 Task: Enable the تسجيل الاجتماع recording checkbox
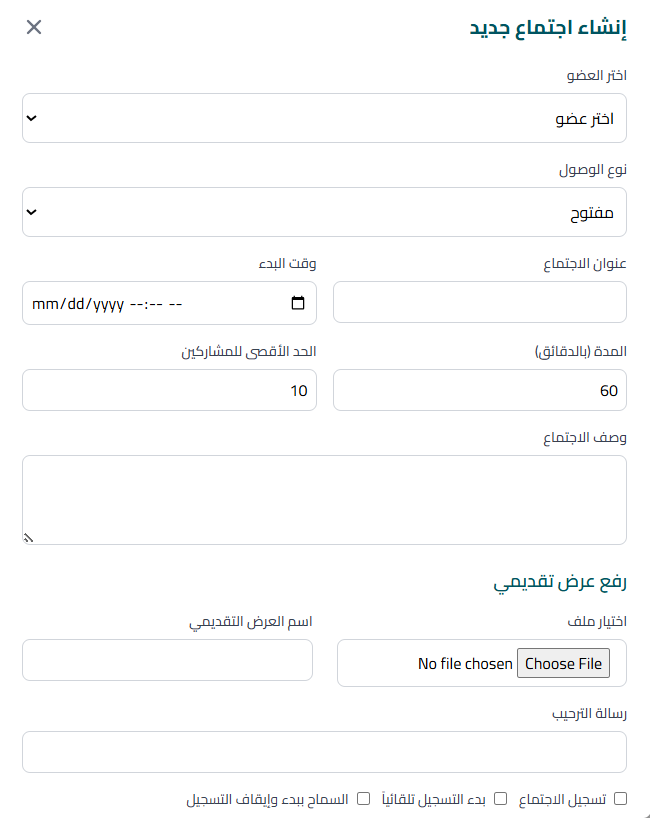pos(620,797)
